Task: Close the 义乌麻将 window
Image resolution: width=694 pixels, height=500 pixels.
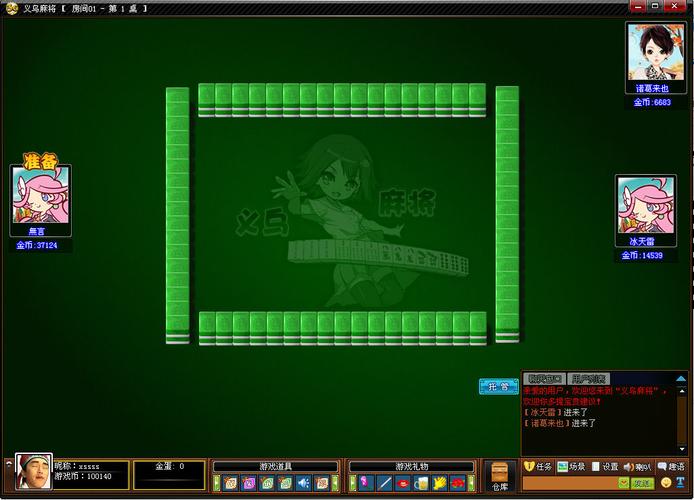Action: coord(675,6)
